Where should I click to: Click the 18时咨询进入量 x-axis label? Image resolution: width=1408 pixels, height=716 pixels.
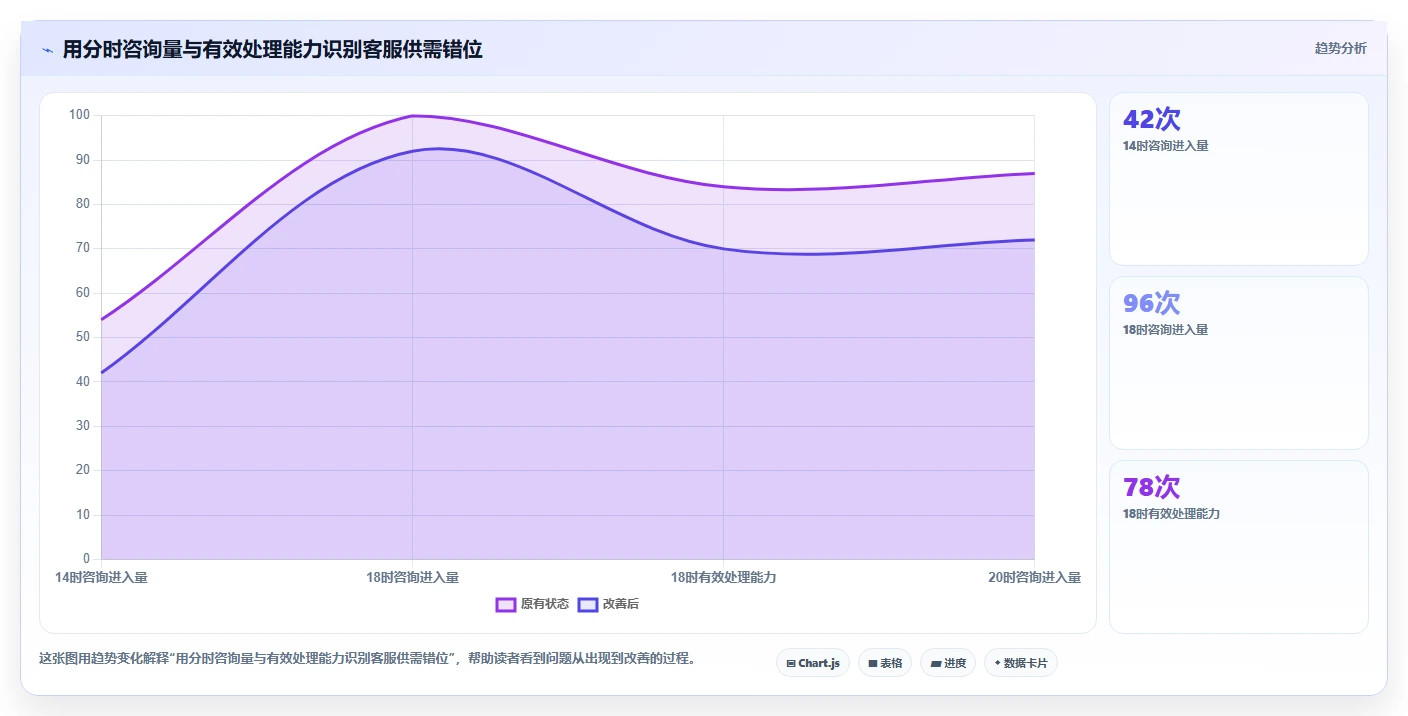point(413,577)
